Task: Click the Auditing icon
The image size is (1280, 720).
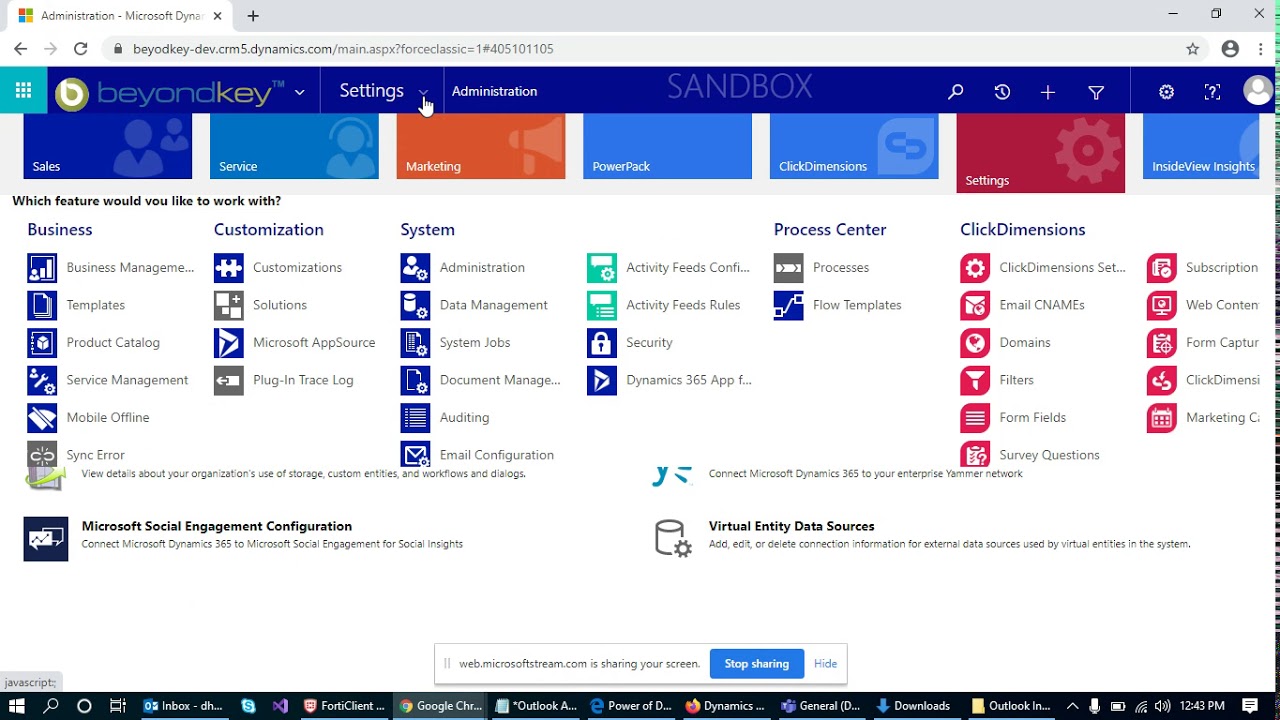Action: pos(415,418)
